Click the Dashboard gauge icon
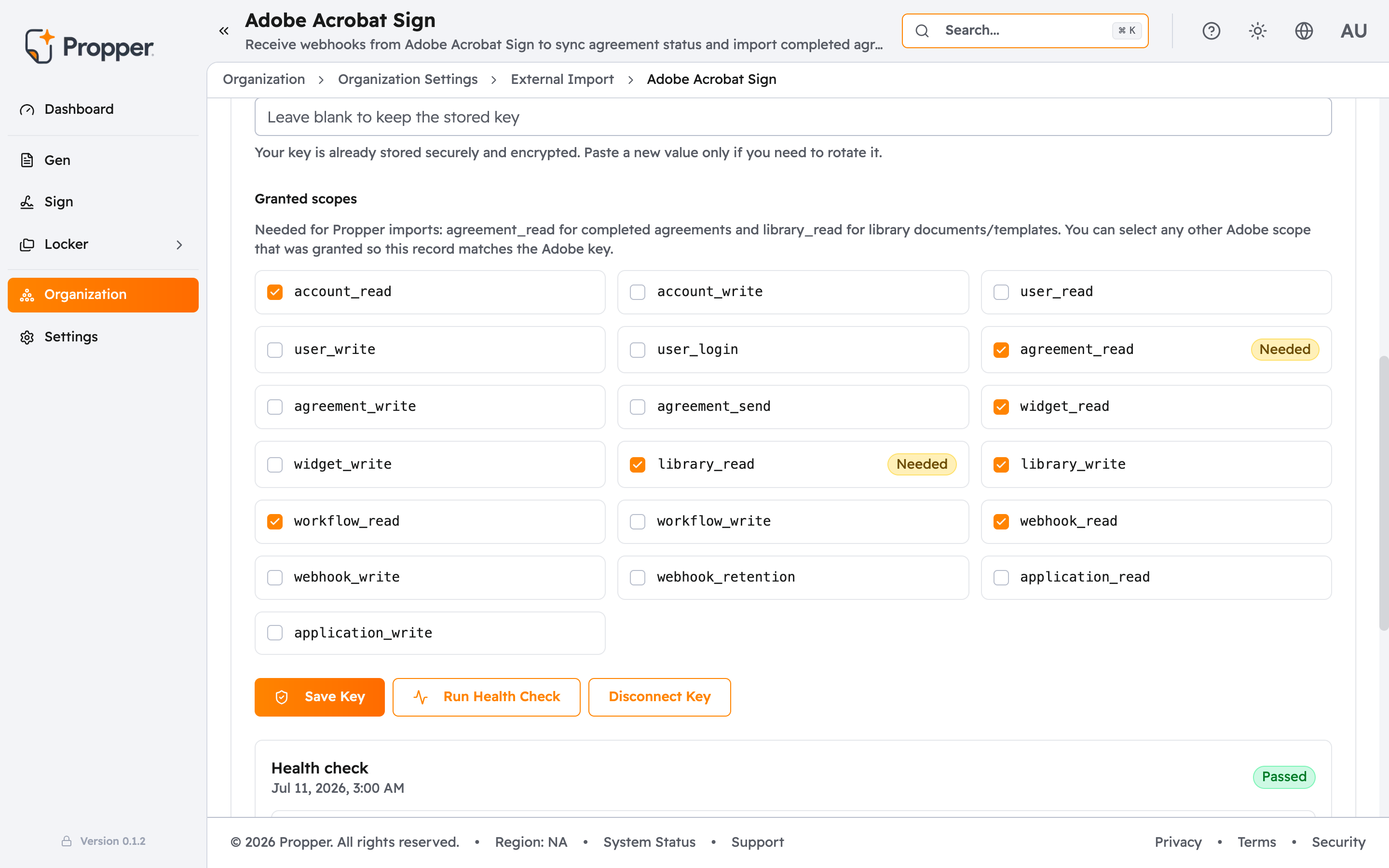 (27, 109)
